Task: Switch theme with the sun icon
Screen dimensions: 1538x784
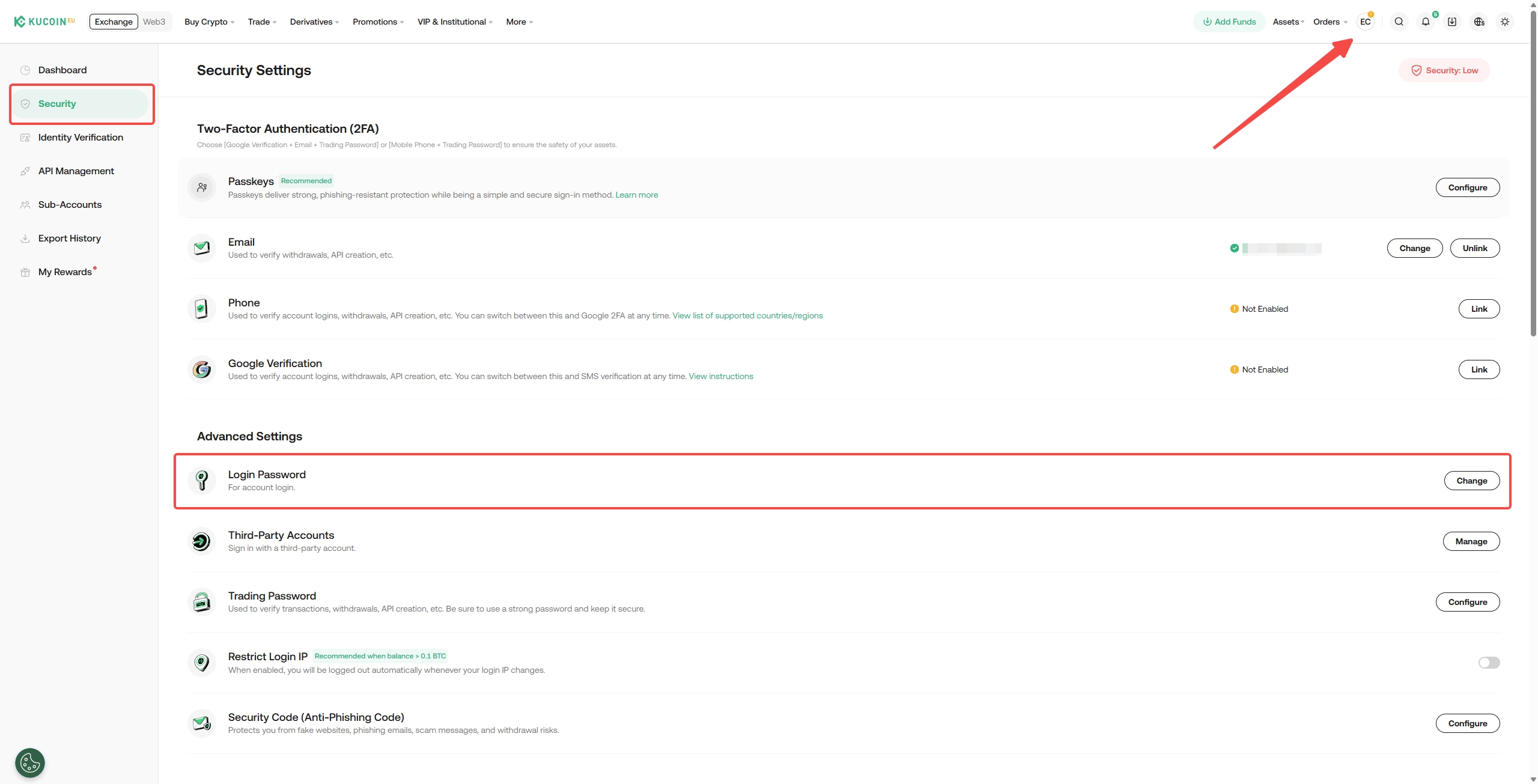Action: click(x=1504, y=22)
